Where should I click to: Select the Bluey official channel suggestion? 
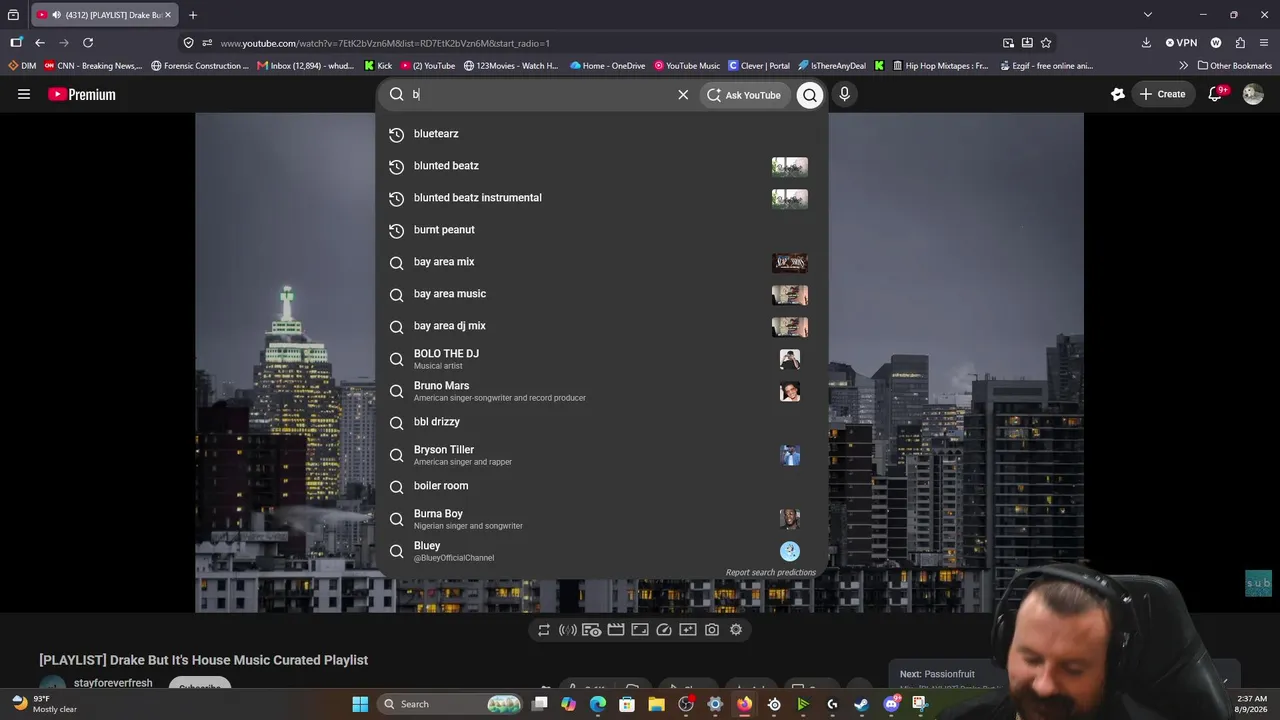601,550
